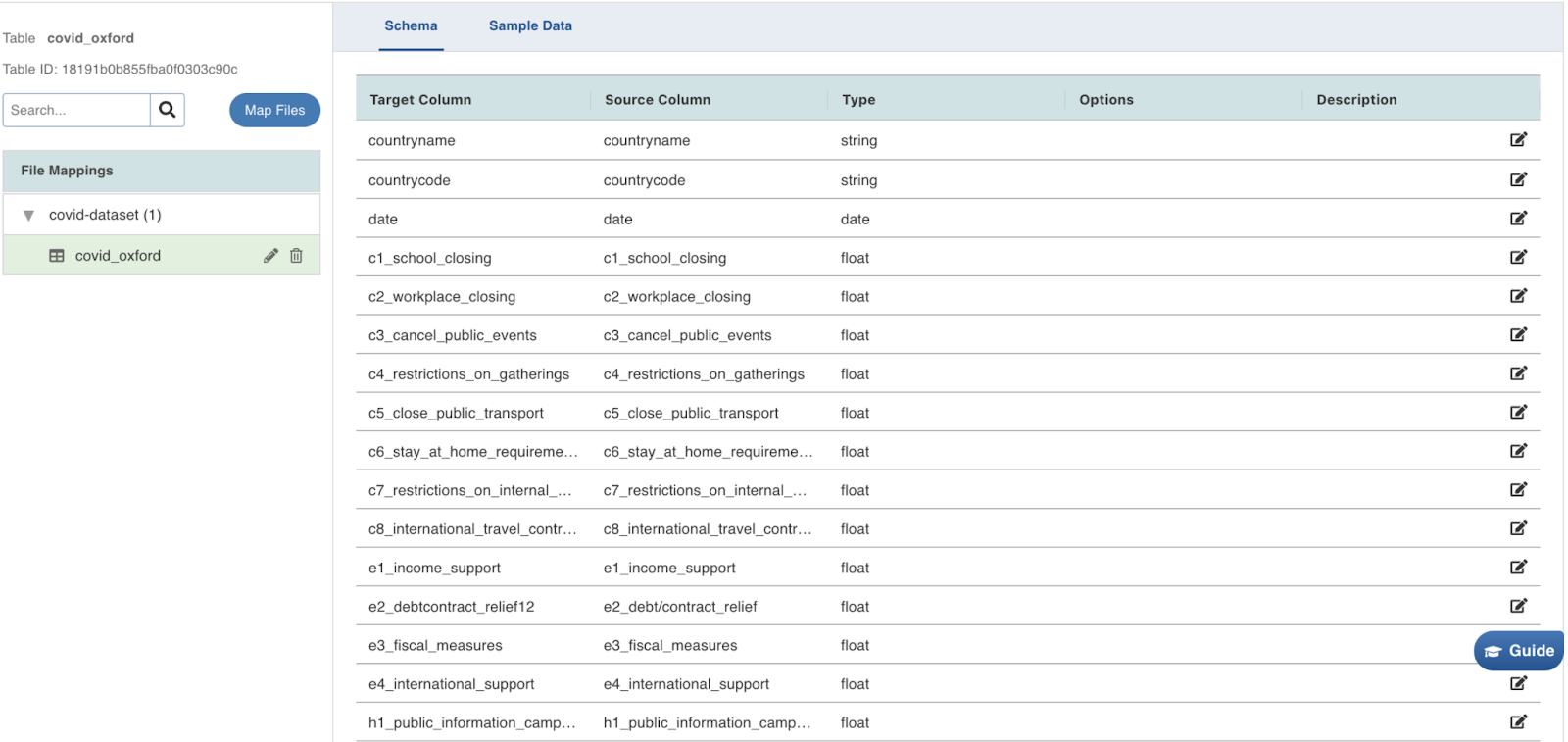Click source cell c1_school_closing

(x=664, y=258)
